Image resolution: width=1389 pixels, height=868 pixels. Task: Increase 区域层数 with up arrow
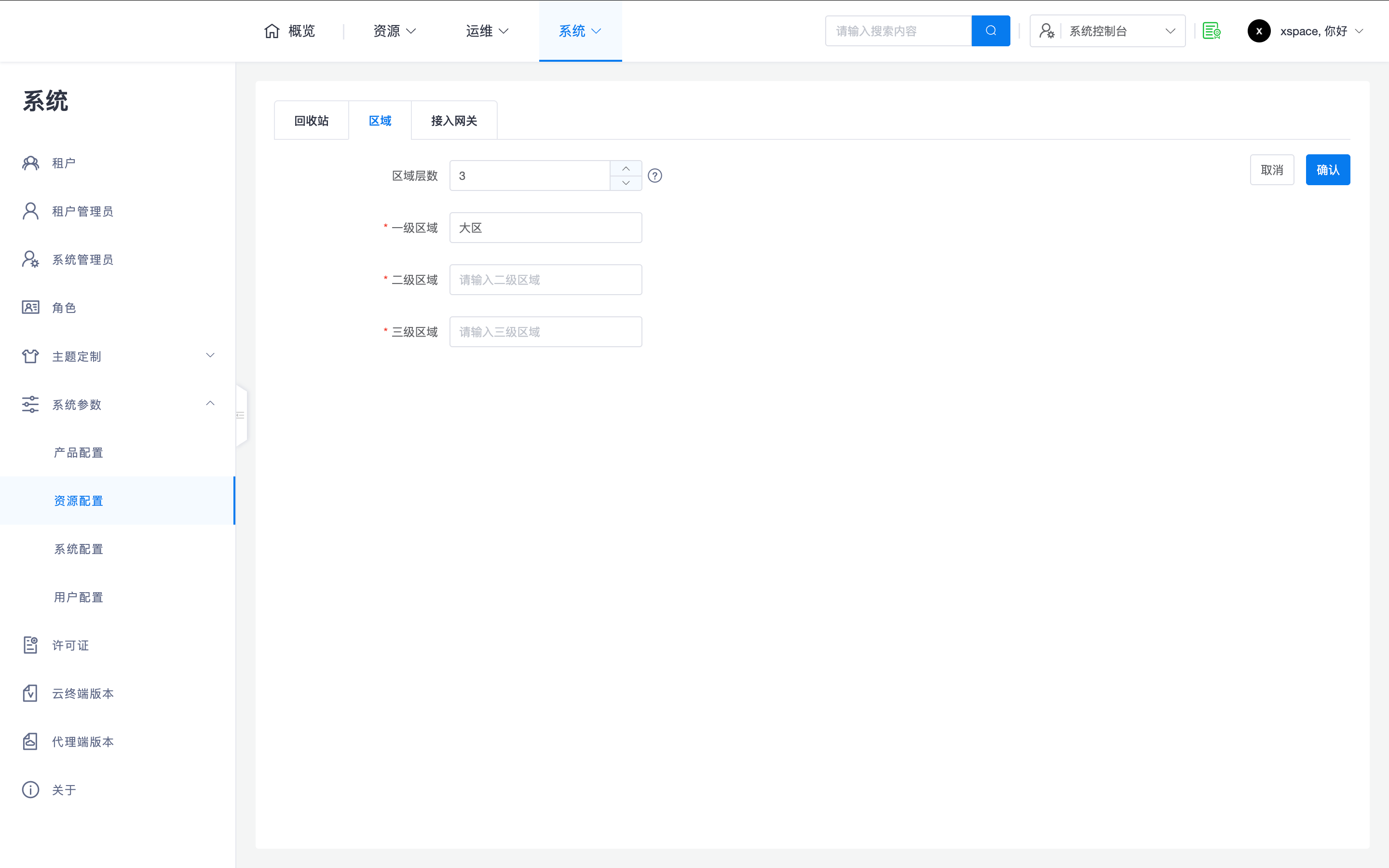coord(626,169)
